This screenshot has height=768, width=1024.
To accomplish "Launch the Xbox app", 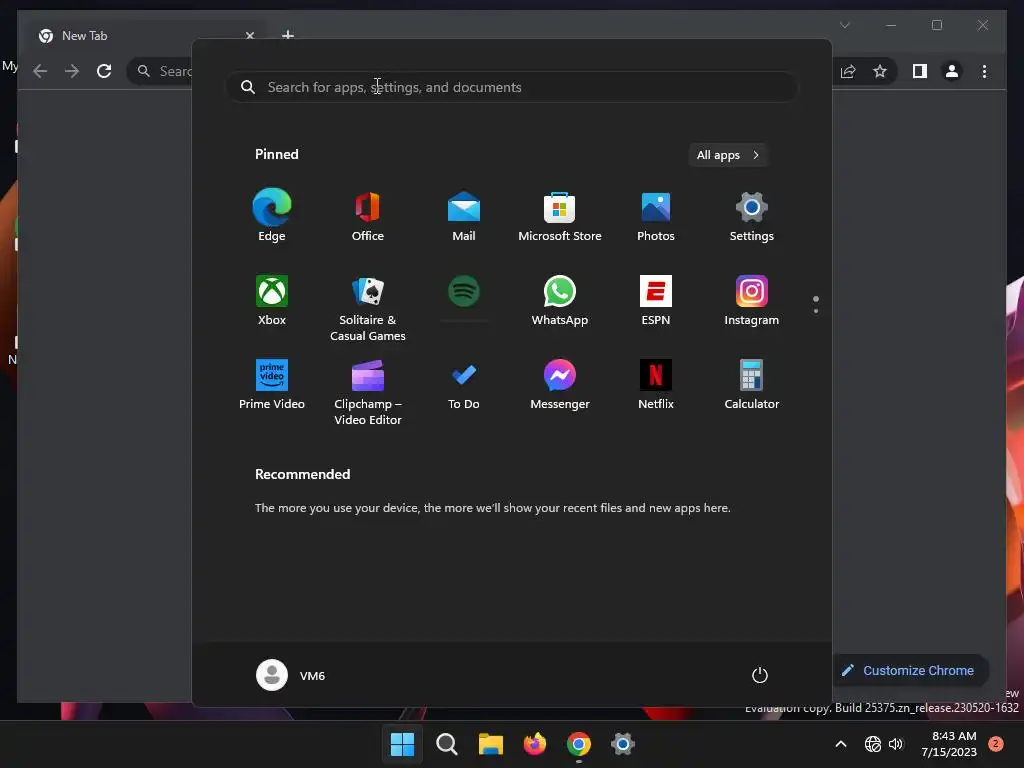I will 272,300.
